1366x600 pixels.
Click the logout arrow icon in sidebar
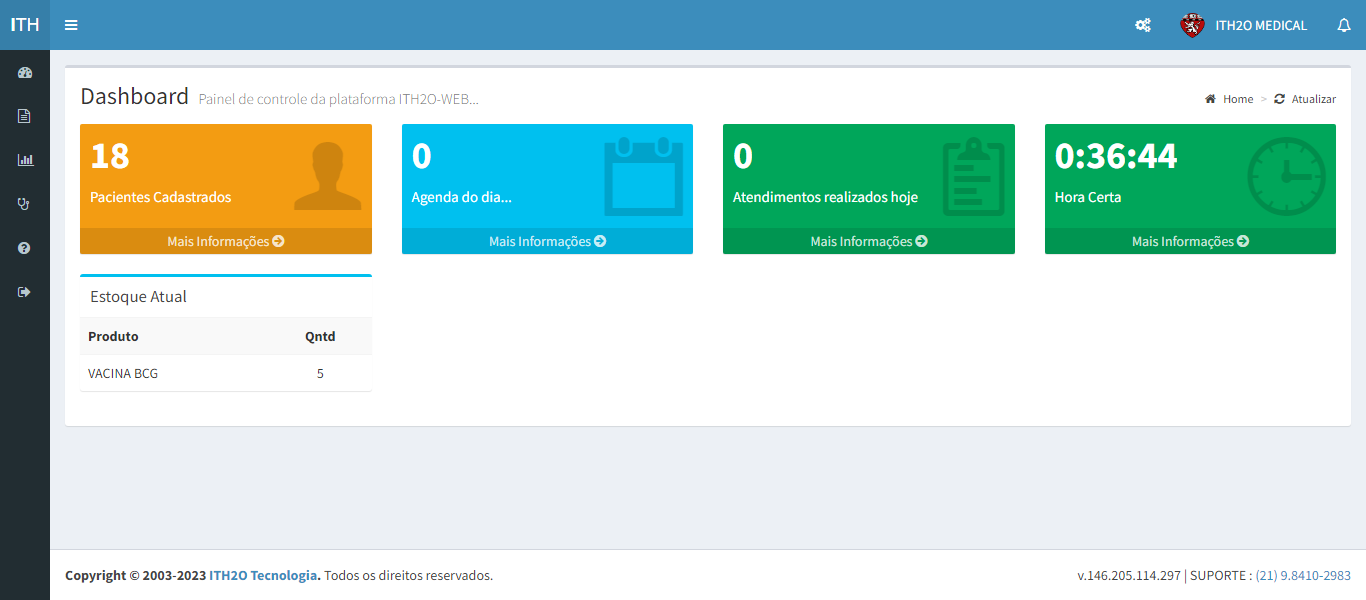coord(25,291)
